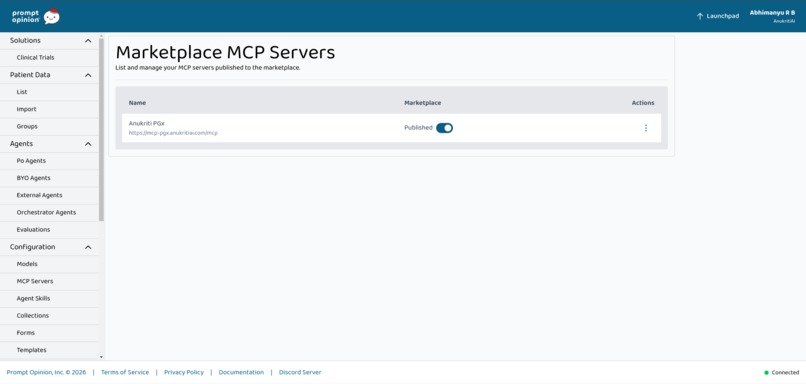The width and height of the screenshot is (806, 384).
Task: Click the Marketplace column header
Action: [423, 103]
